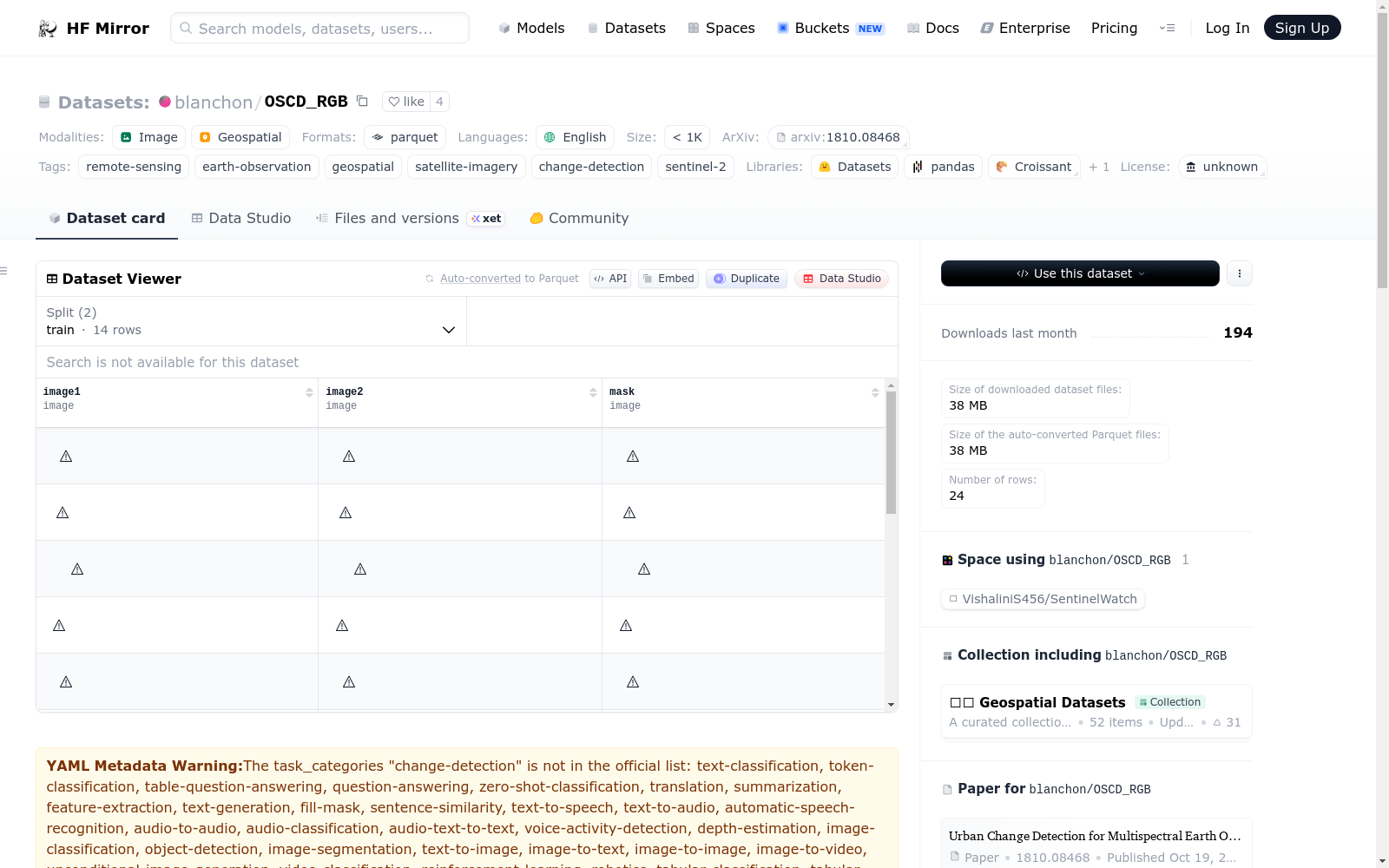This screenshot has height=868, width=1389.
Task: Select the change-detection tag
Action: [591, 167]
